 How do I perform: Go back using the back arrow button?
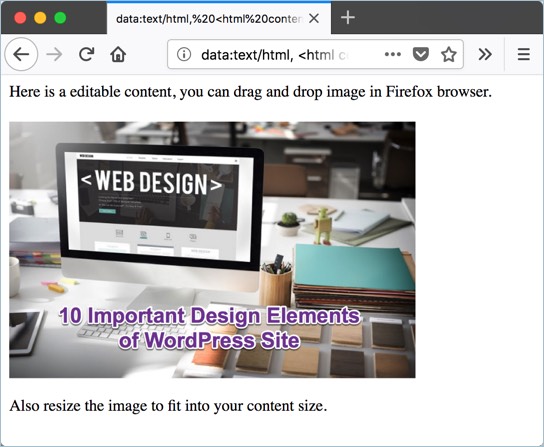(21, 54)
